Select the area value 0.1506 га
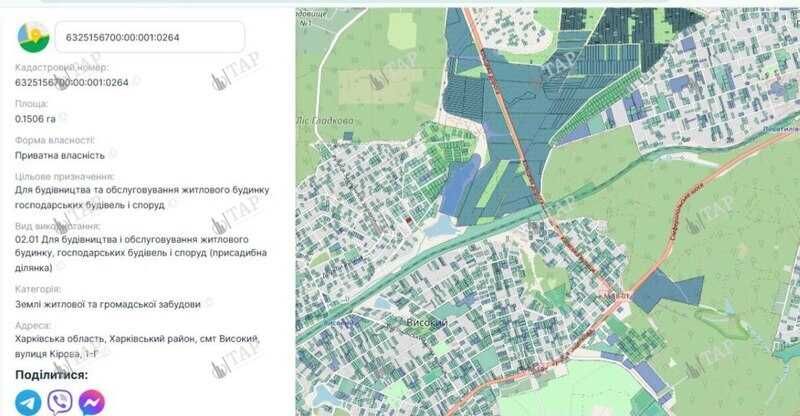 (x=35, y=119)
